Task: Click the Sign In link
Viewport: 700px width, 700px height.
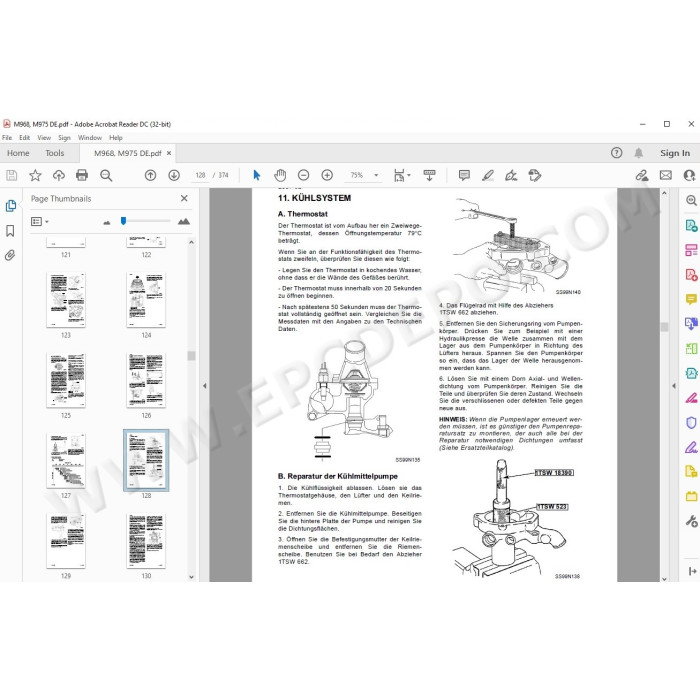Action: tap(675, 153)
